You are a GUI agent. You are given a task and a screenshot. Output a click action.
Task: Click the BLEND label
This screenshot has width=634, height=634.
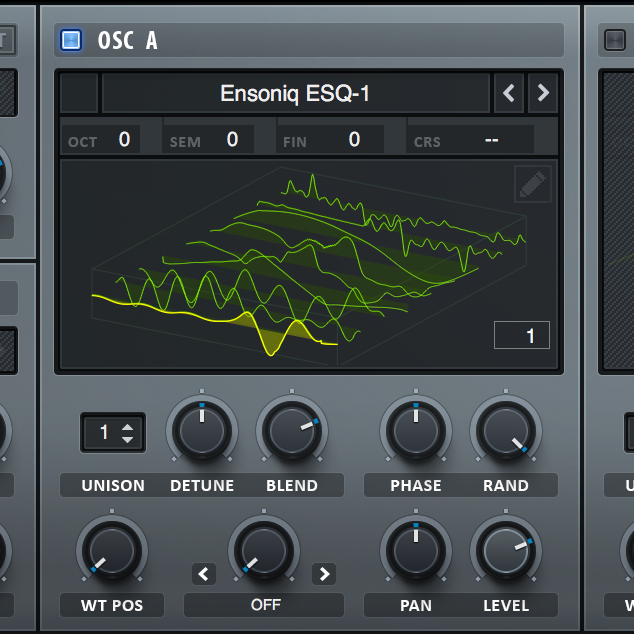[292, 486]
